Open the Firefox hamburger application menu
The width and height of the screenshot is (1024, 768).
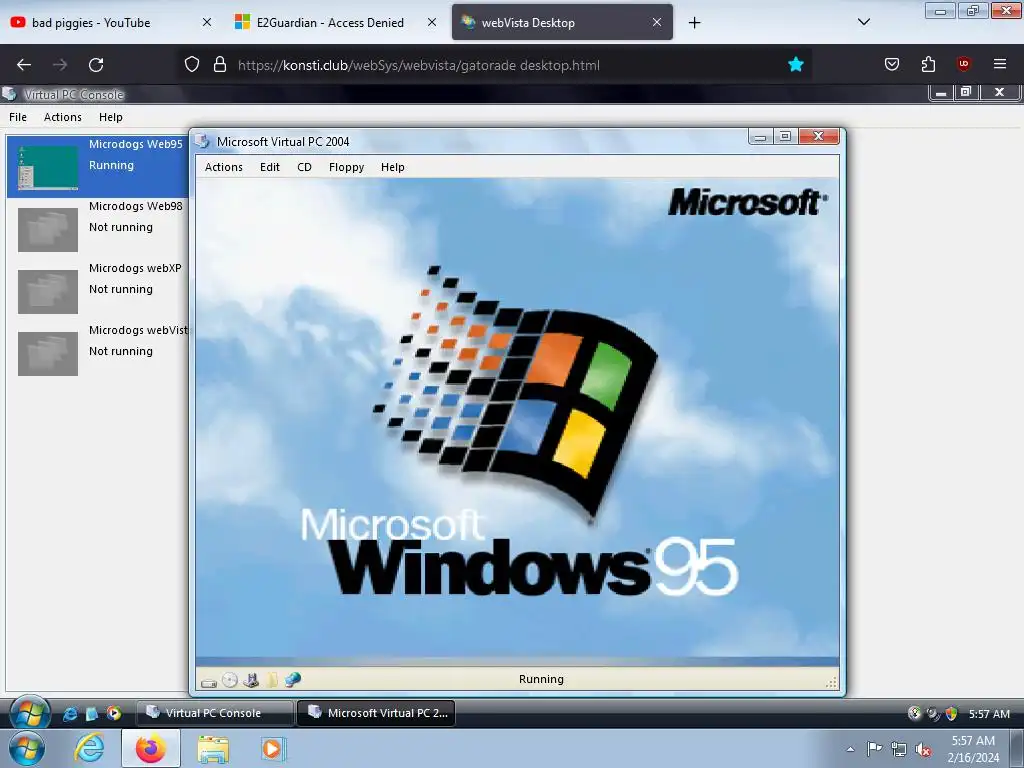coord(1000,64)
